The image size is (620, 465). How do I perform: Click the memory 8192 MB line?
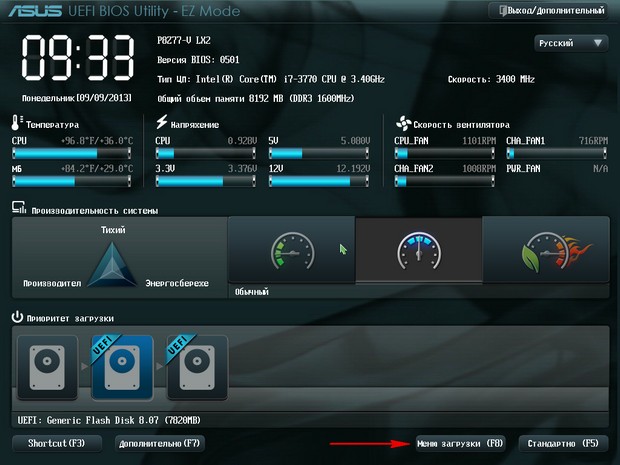point(256,98)
